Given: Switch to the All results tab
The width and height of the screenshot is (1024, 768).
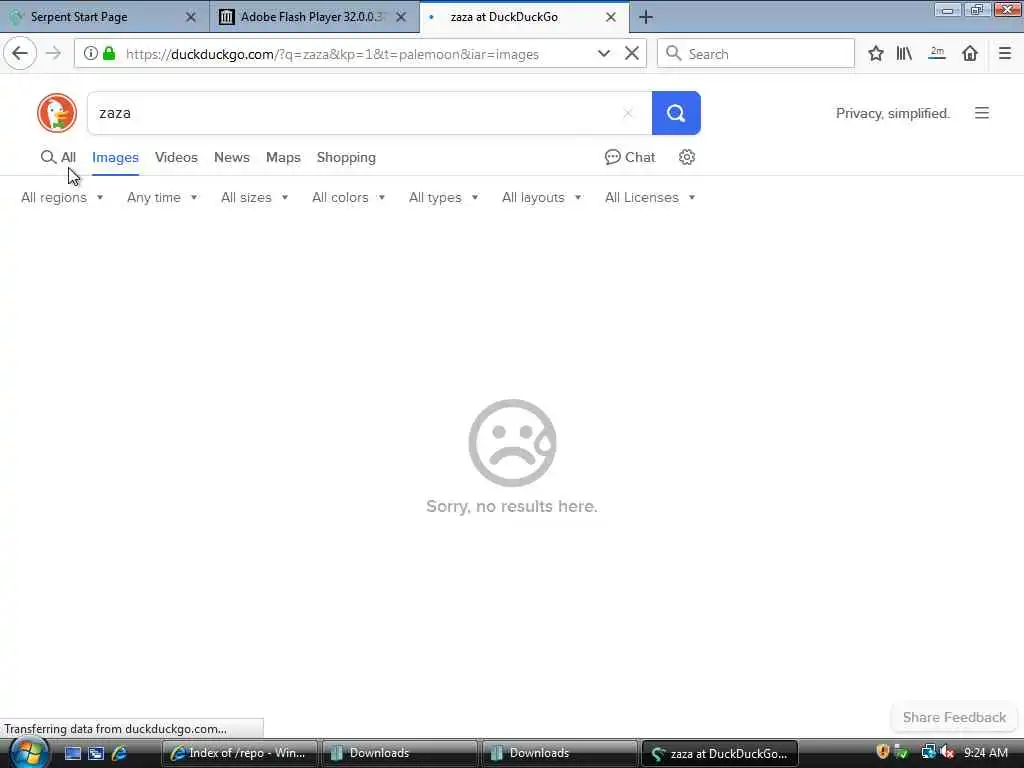Looking at the screenshot, I should tap(58, 157).
